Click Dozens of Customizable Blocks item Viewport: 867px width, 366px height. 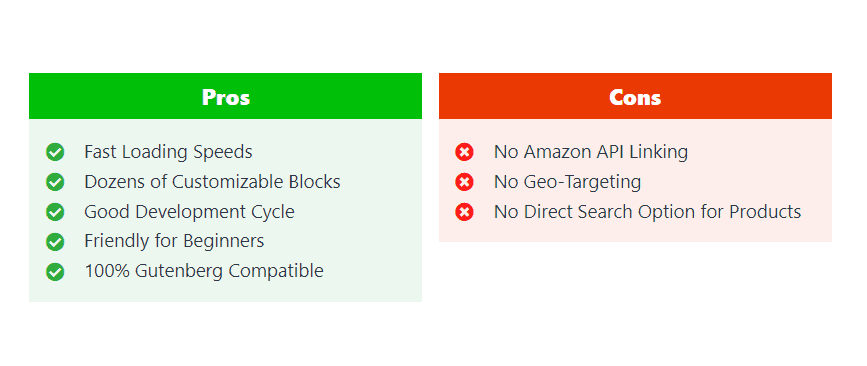pyautogui.click(x=212, y=182)
